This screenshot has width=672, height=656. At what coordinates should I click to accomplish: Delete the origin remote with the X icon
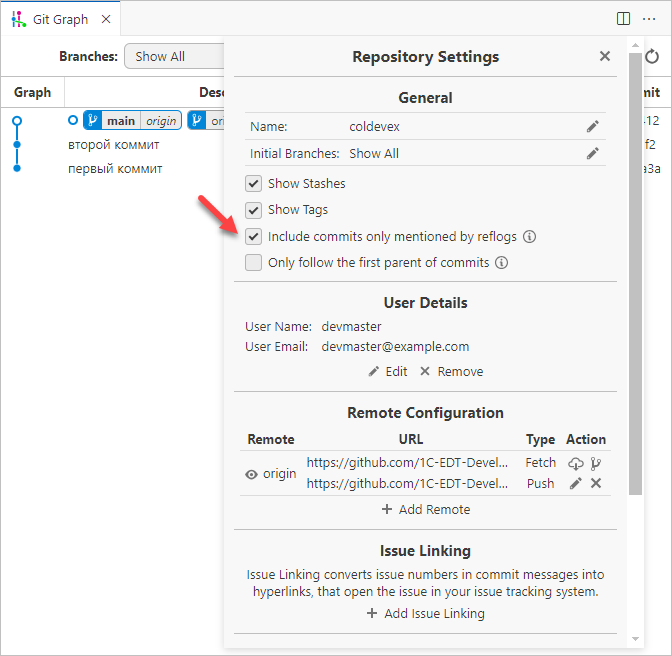[596, 483]
